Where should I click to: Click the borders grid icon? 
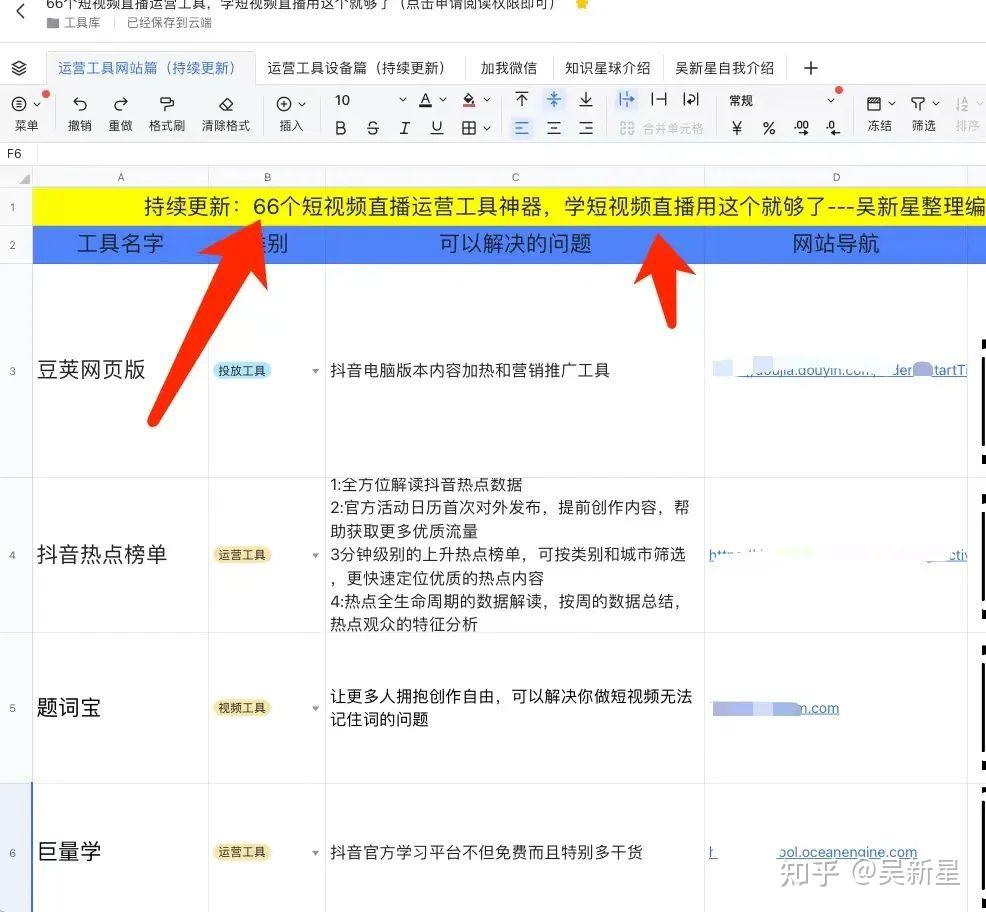tap(468, 128)
